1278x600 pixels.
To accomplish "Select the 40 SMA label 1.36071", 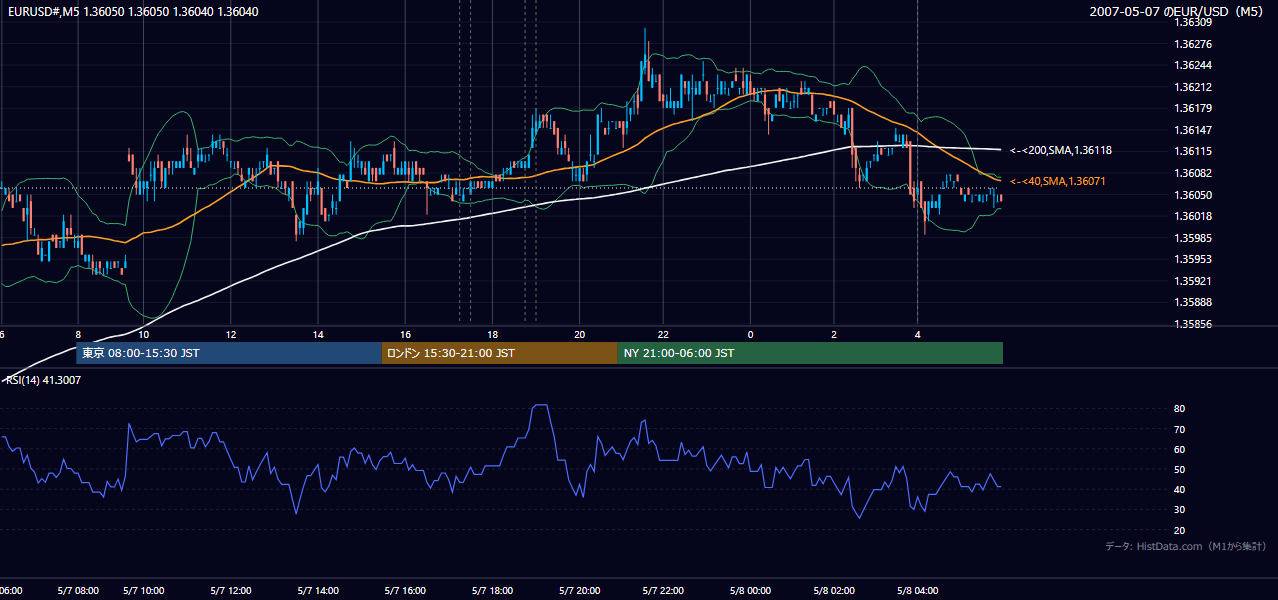I will pos(1058,181).
